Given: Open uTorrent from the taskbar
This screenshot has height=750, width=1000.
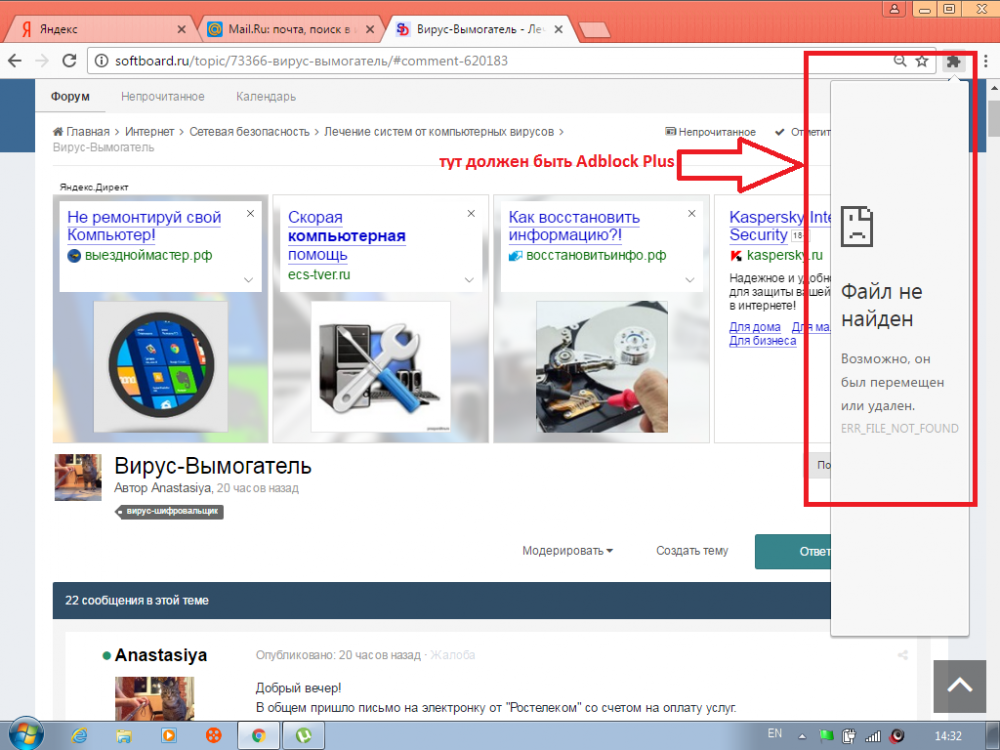Looking at the screenshot, I should coord(302,735).
